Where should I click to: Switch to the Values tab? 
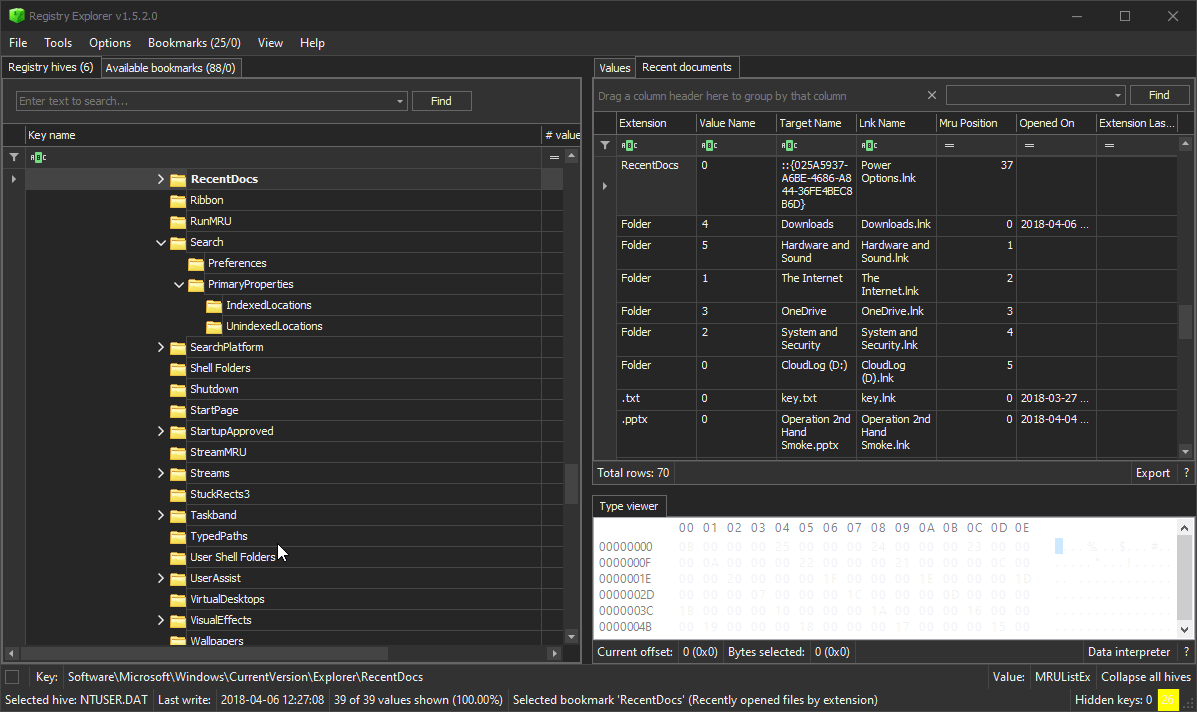pyautogui.click(x=614, y=67)
